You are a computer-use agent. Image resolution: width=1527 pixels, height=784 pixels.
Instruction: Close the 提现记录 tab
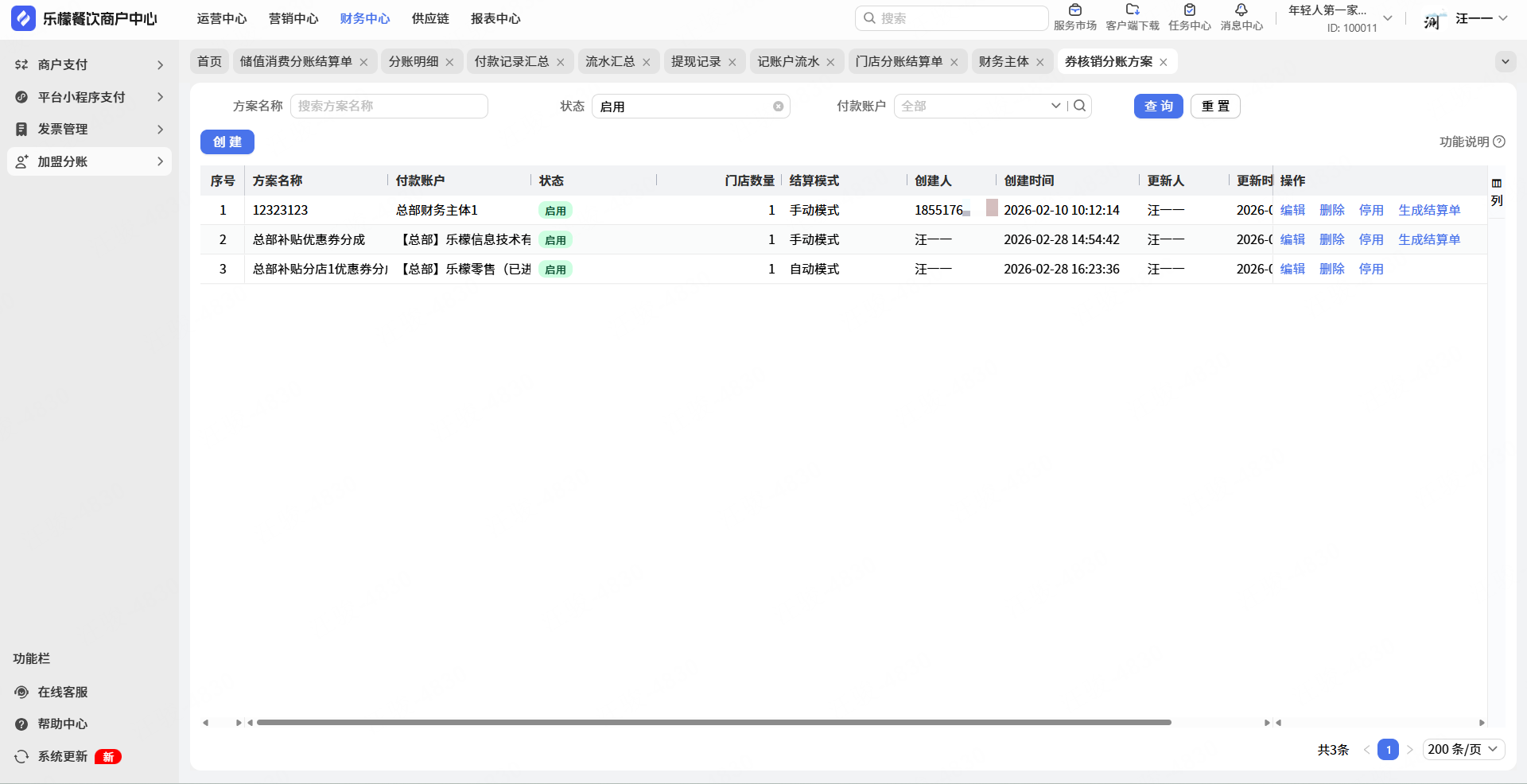[732, 62]
